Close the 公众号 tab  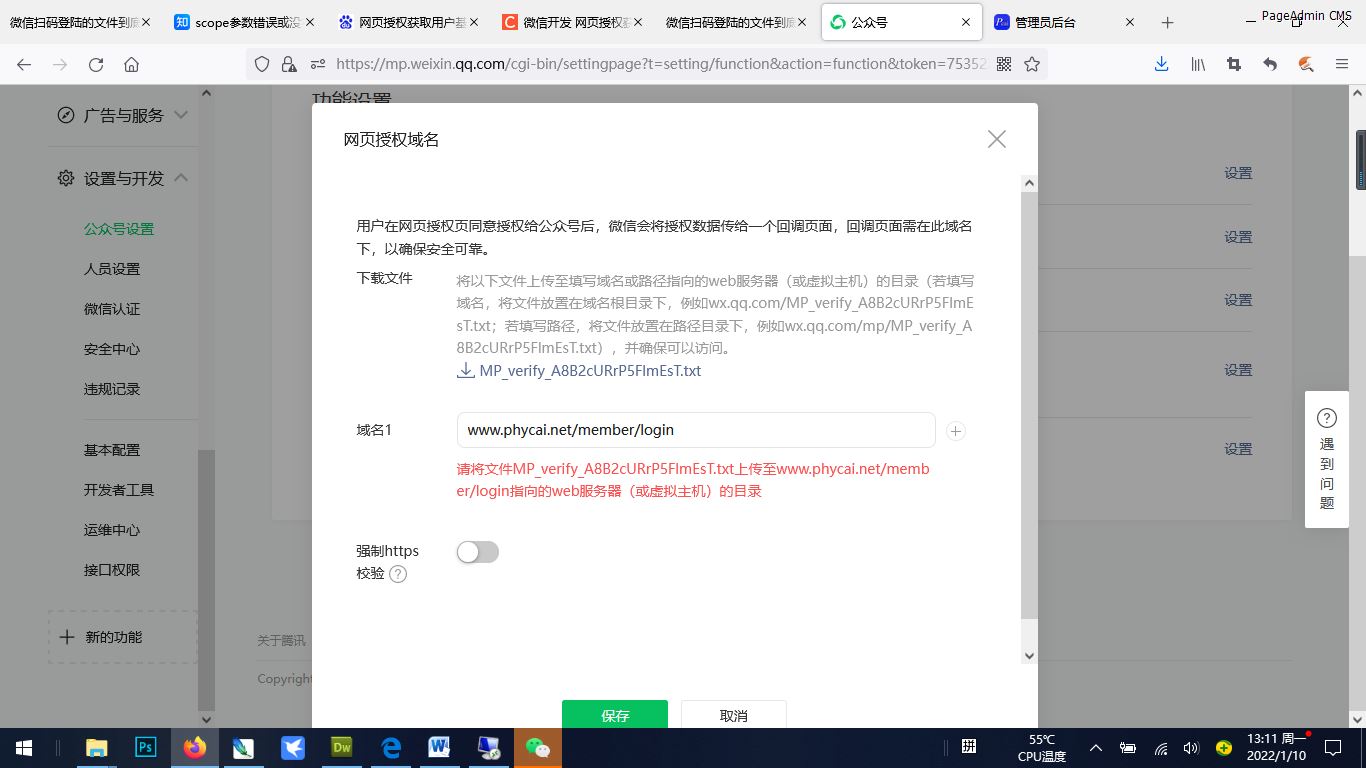point(965,22)
